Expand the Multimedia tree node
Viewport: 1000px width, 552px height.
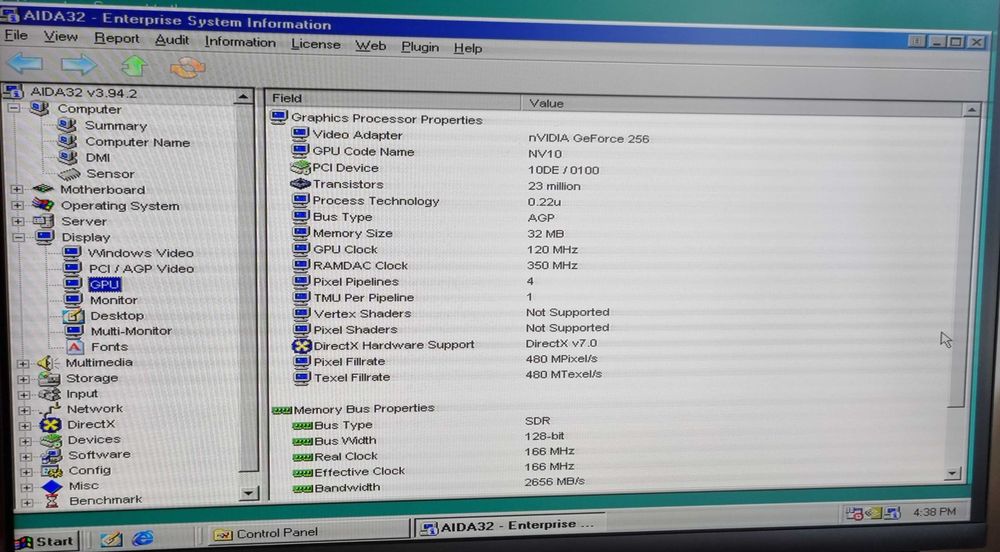(x=23, y=363)
